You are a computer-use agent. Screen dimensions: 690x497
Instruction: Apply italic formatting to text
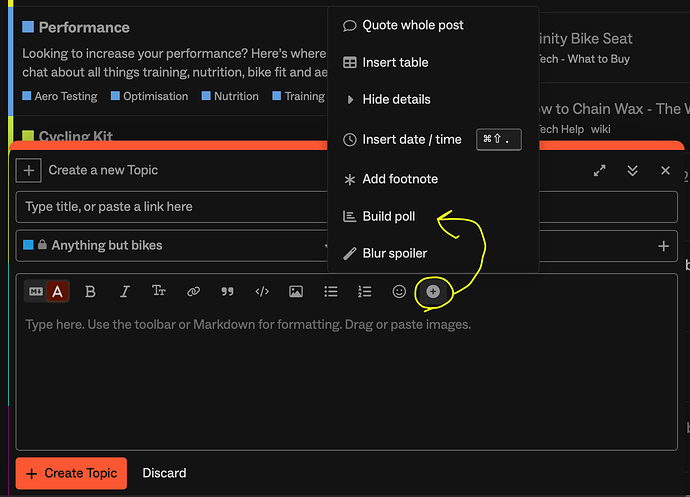[x=125, y=291]
